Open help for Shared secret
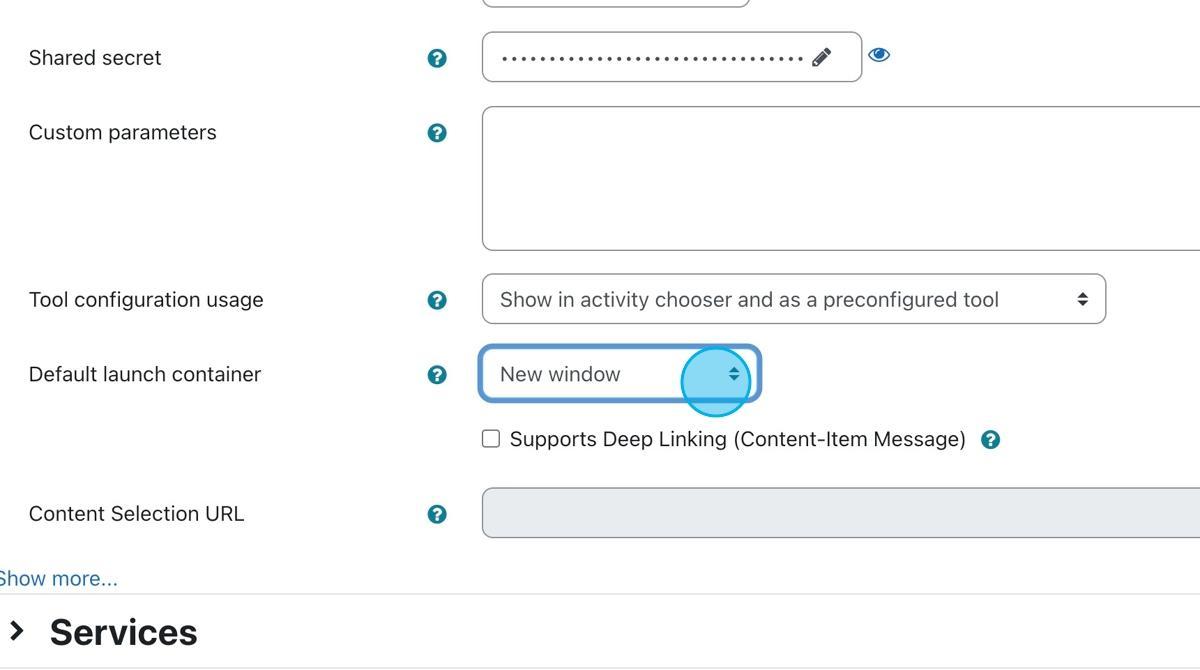Viewport: 1200px width, 670px height. (x=437, y=58)
